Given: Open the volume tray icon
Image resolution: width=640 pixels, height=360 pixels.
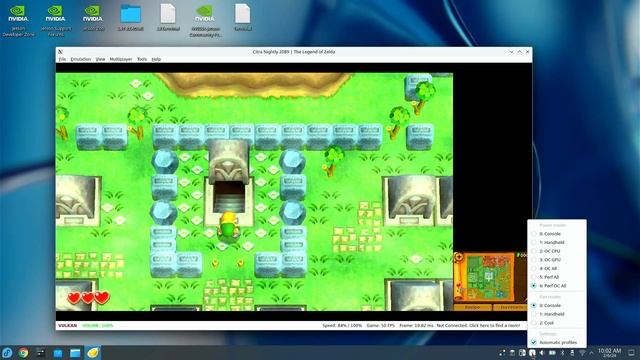Looking at the screenshot, I should [x=542, y=353].
